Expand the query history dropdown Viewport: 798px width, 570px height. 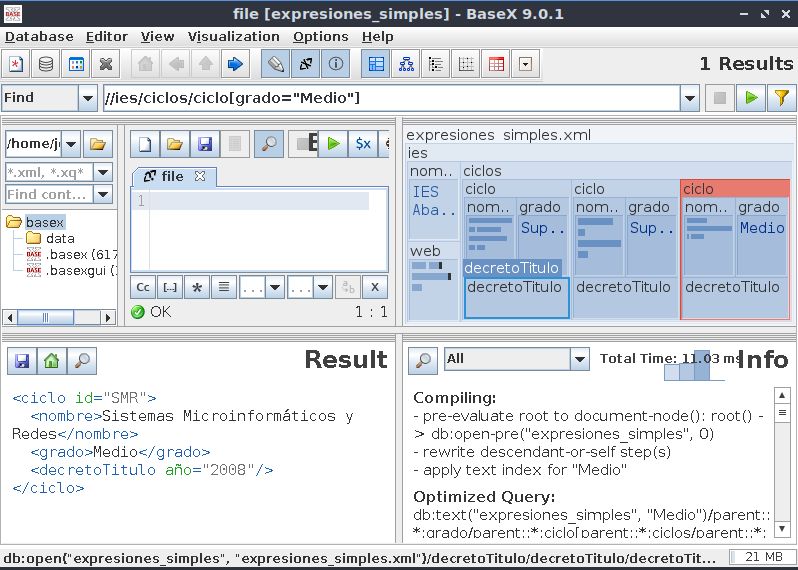(x=689, y=98)
